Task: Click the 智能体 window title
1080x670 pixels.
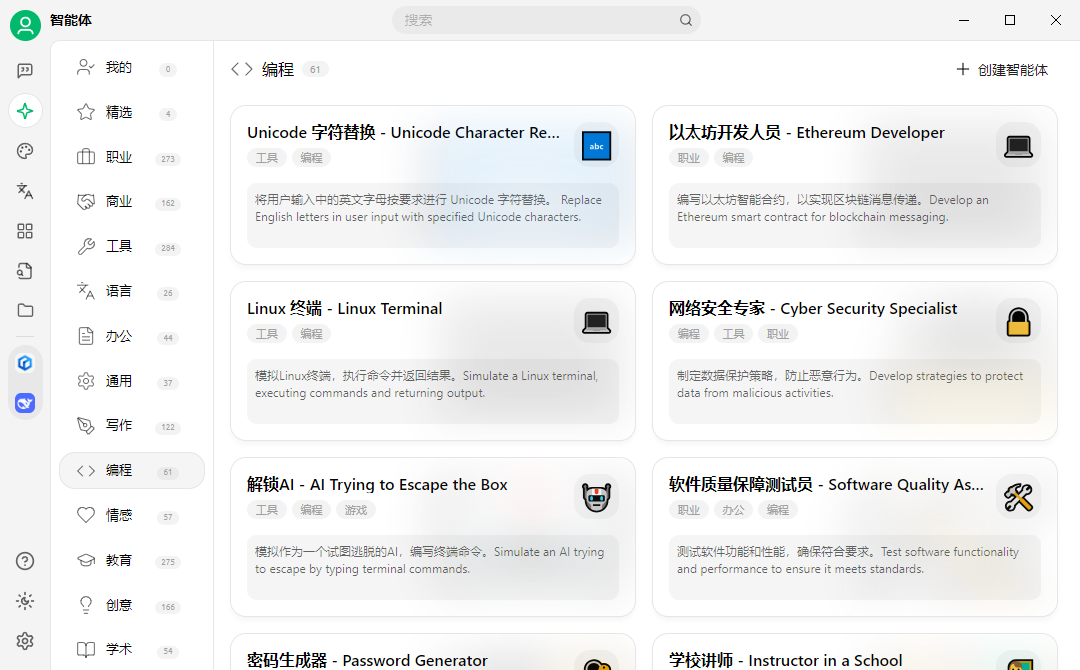Action: coord(71,21)
